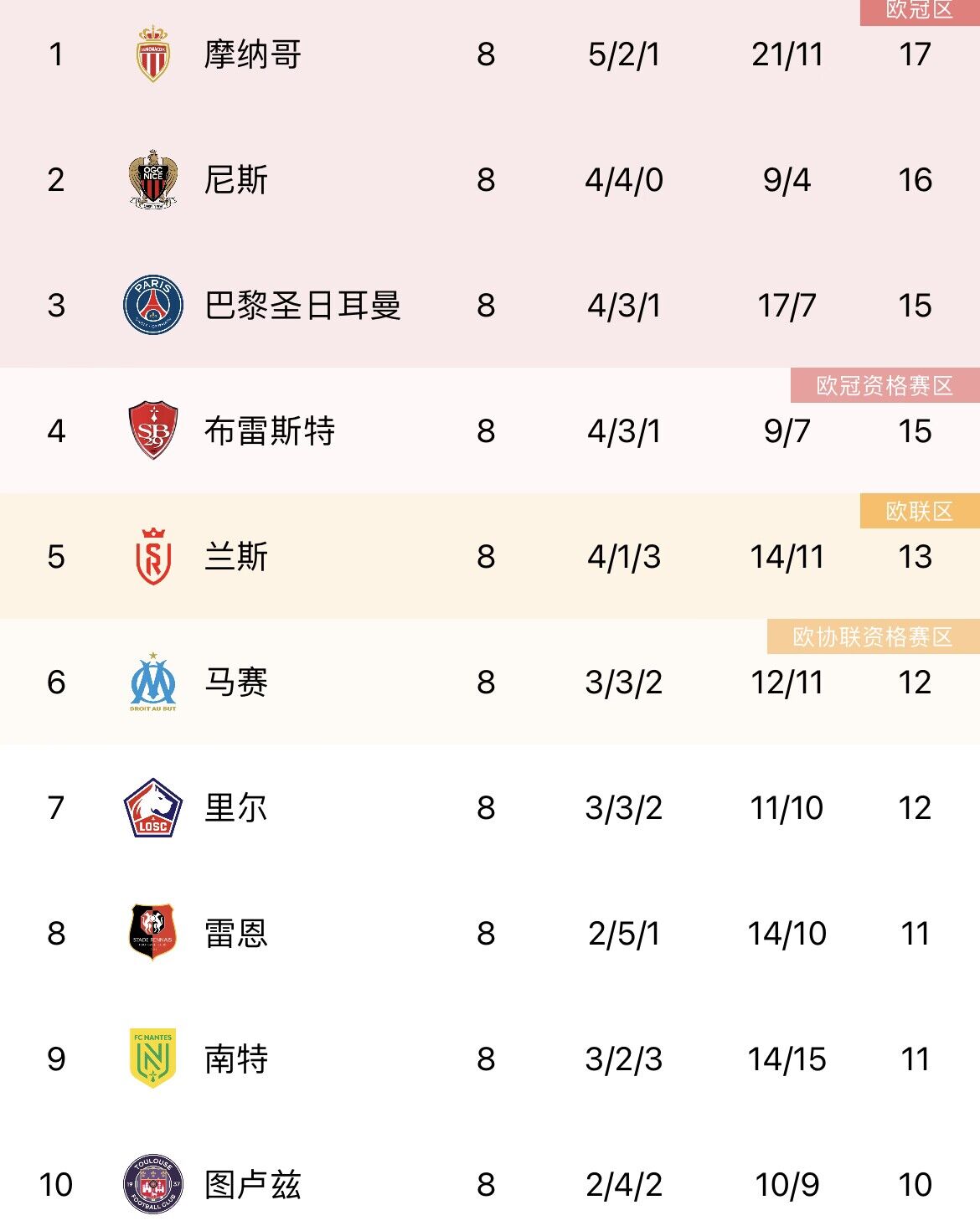
Task: Tap the Olympique Marseille emblem
Action: [x=153, y=682]
